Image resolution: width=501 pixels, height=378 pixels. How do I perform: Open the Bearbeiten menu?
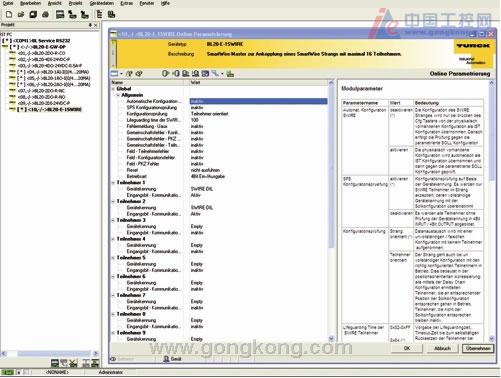[31, 3]
